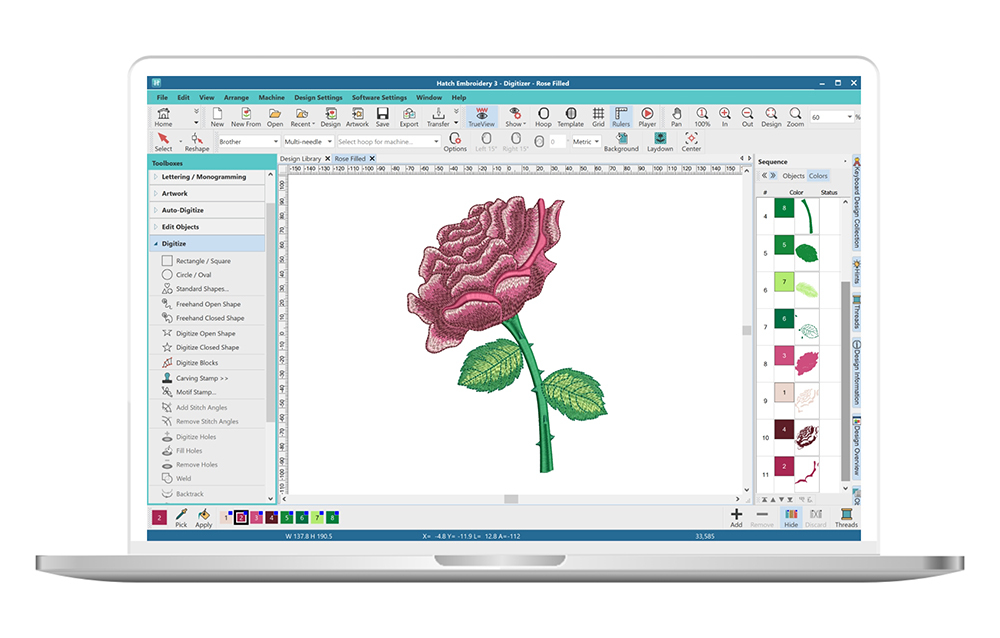Open the Metric units dropdown
Image resolution: width=1000 pixels, height=638 pixels.
[x=583, y=142]
